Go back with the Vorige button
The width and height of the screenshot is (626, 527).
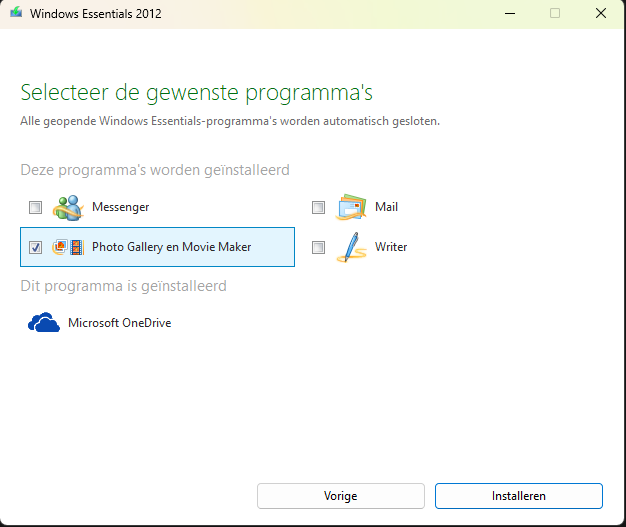pos(341,496)
